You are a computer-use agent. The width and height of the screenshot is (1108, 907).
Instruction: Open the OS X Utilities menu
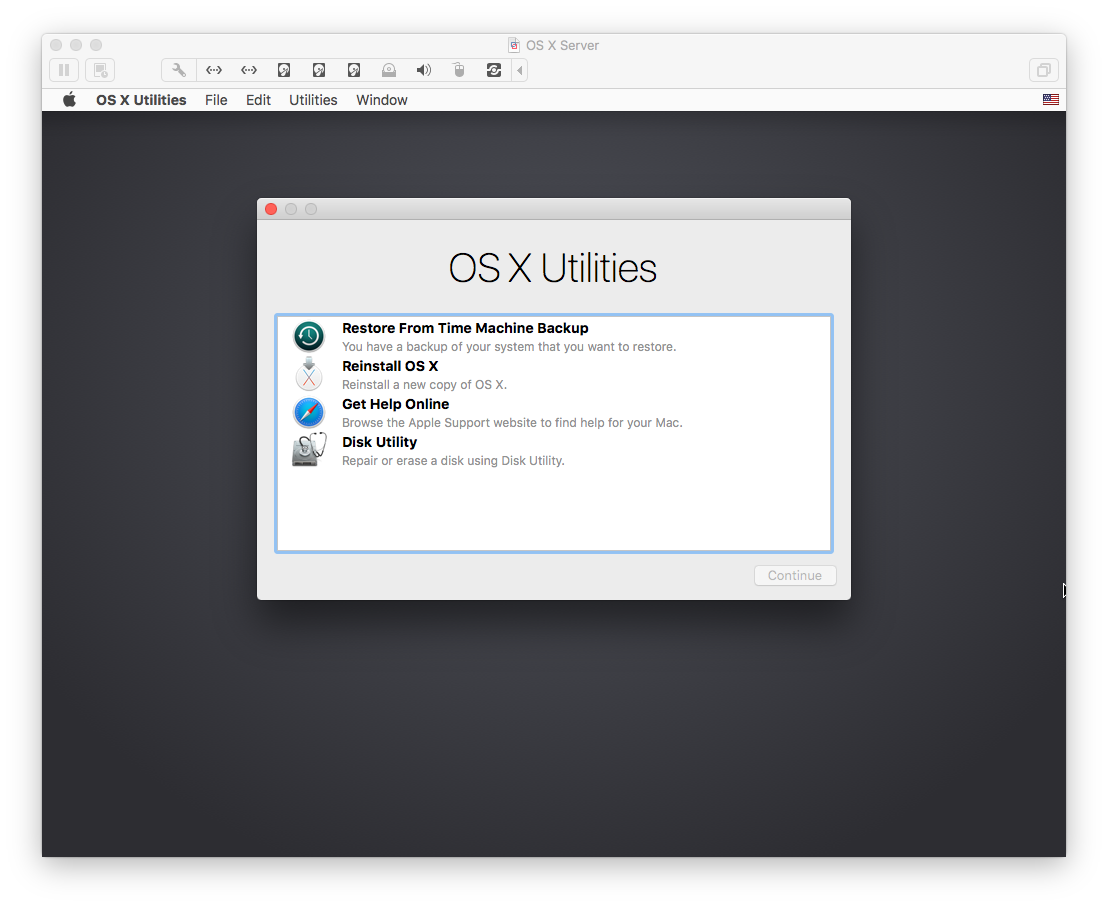(141, 100)
